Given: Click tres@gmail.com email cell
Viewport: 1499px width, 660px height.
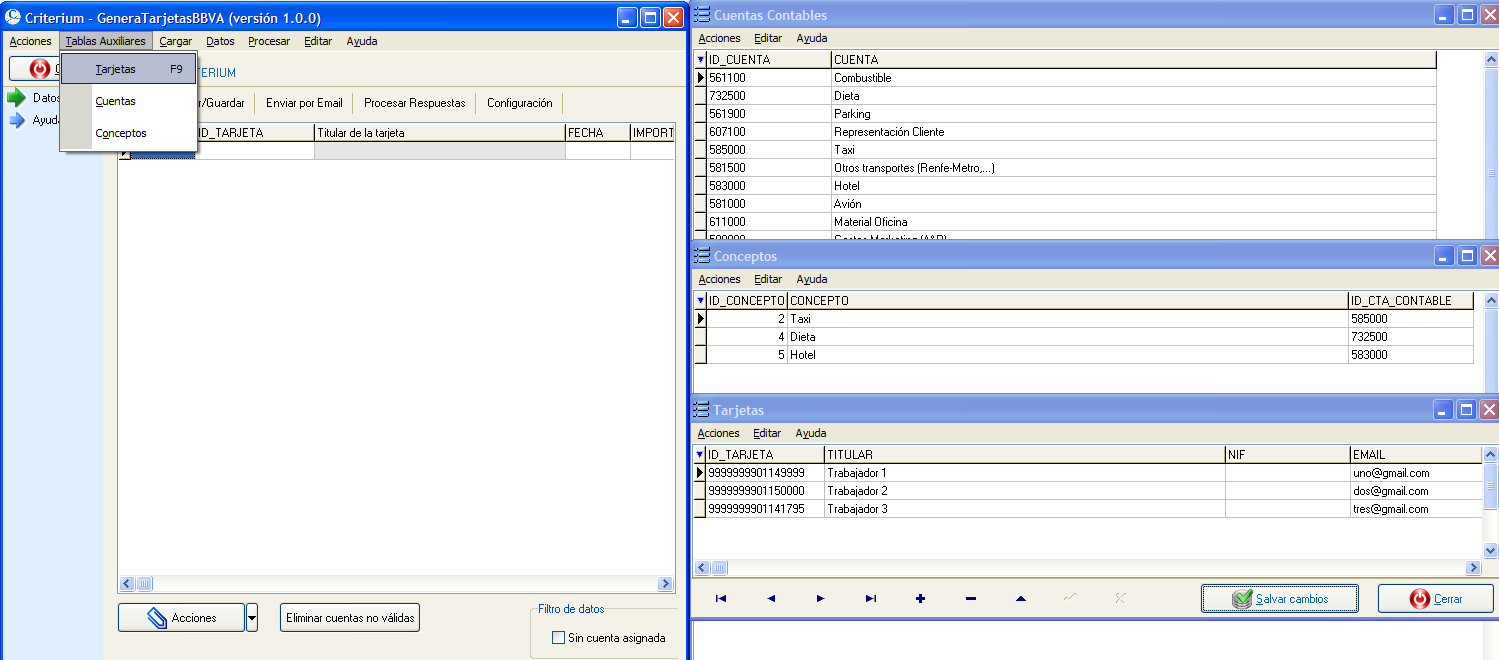Looking at the screenshot, I should [1416, 509].
